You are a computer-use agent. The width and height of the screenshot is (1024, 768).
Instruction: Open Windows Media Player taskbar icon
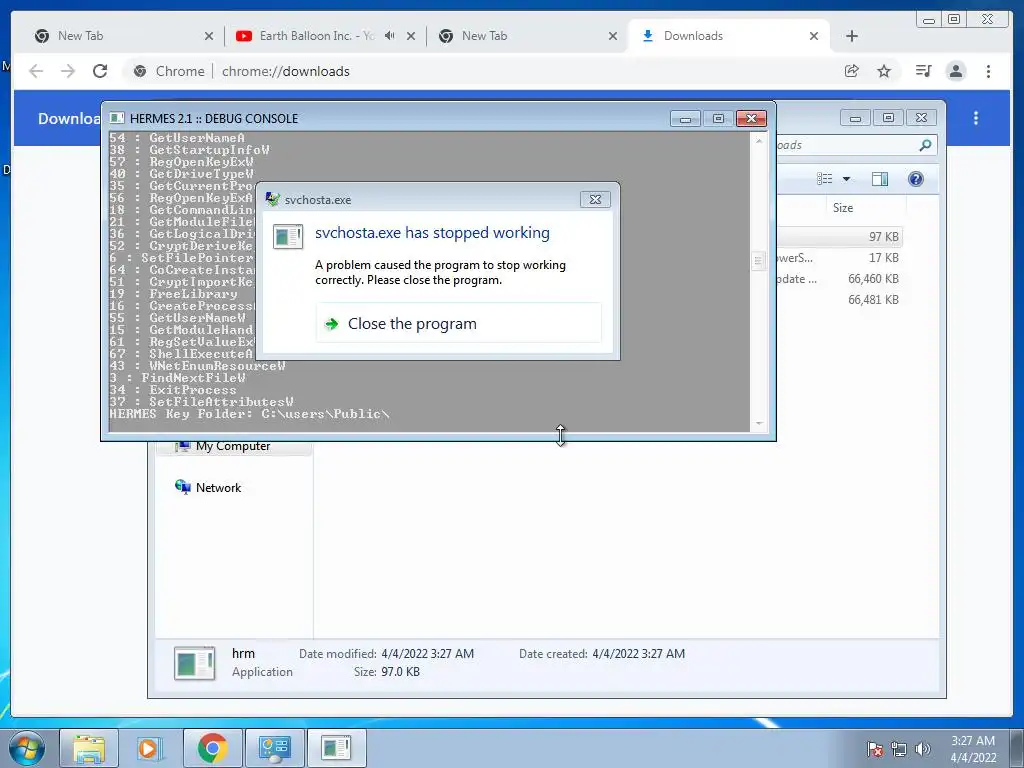point(150,748)
